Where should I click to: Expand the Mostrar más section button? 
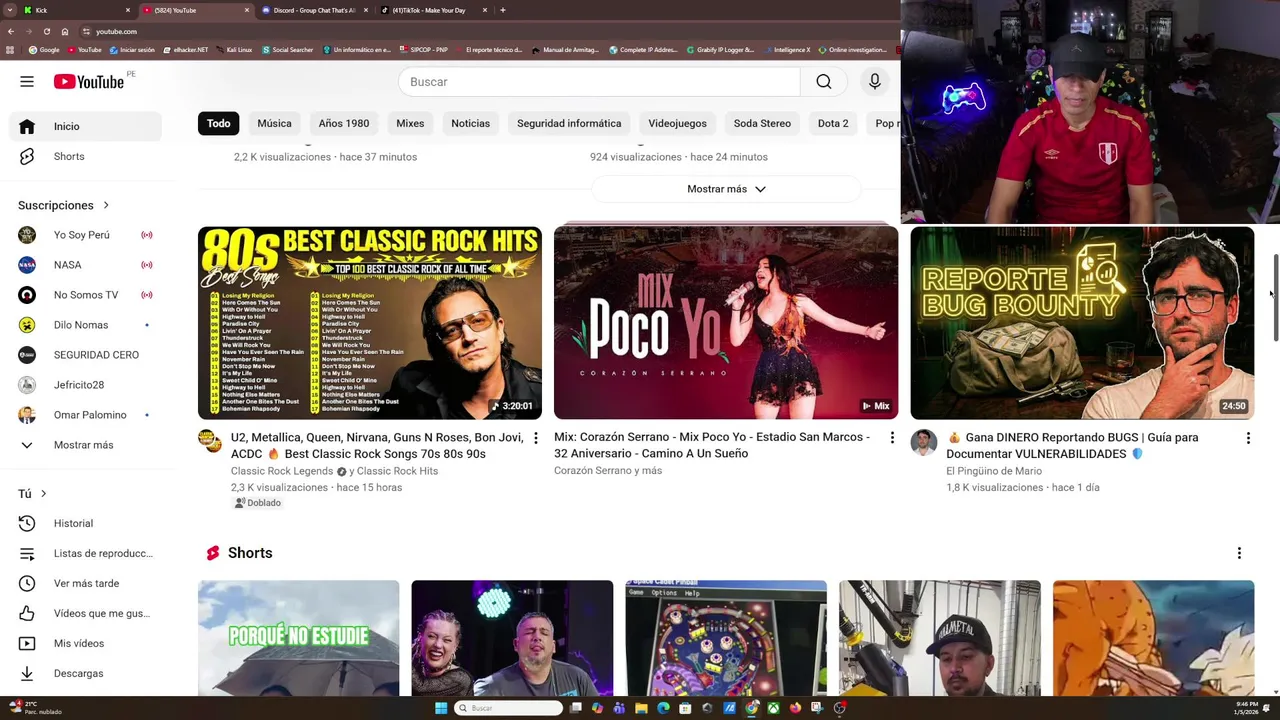pos(726,189)
